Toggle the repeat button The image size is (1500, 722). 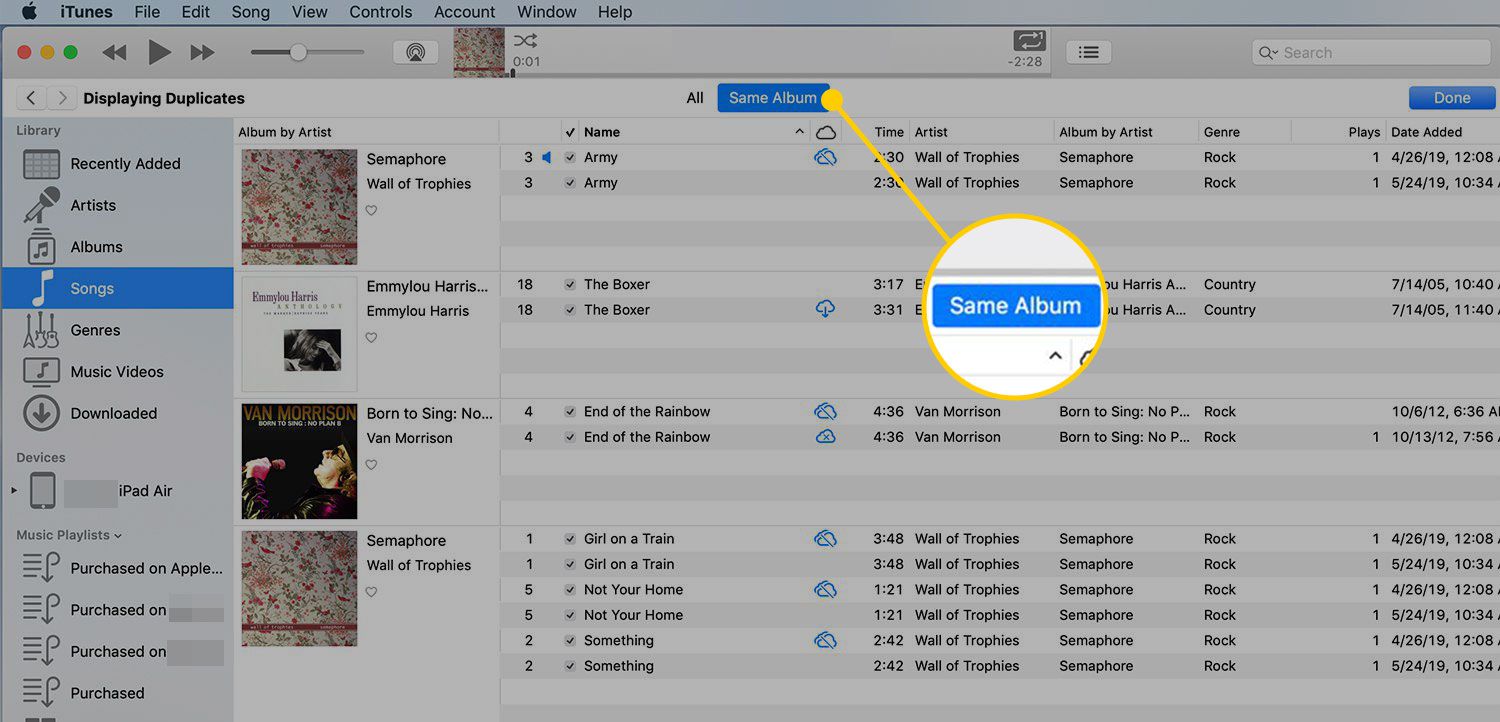point(1027,41)
